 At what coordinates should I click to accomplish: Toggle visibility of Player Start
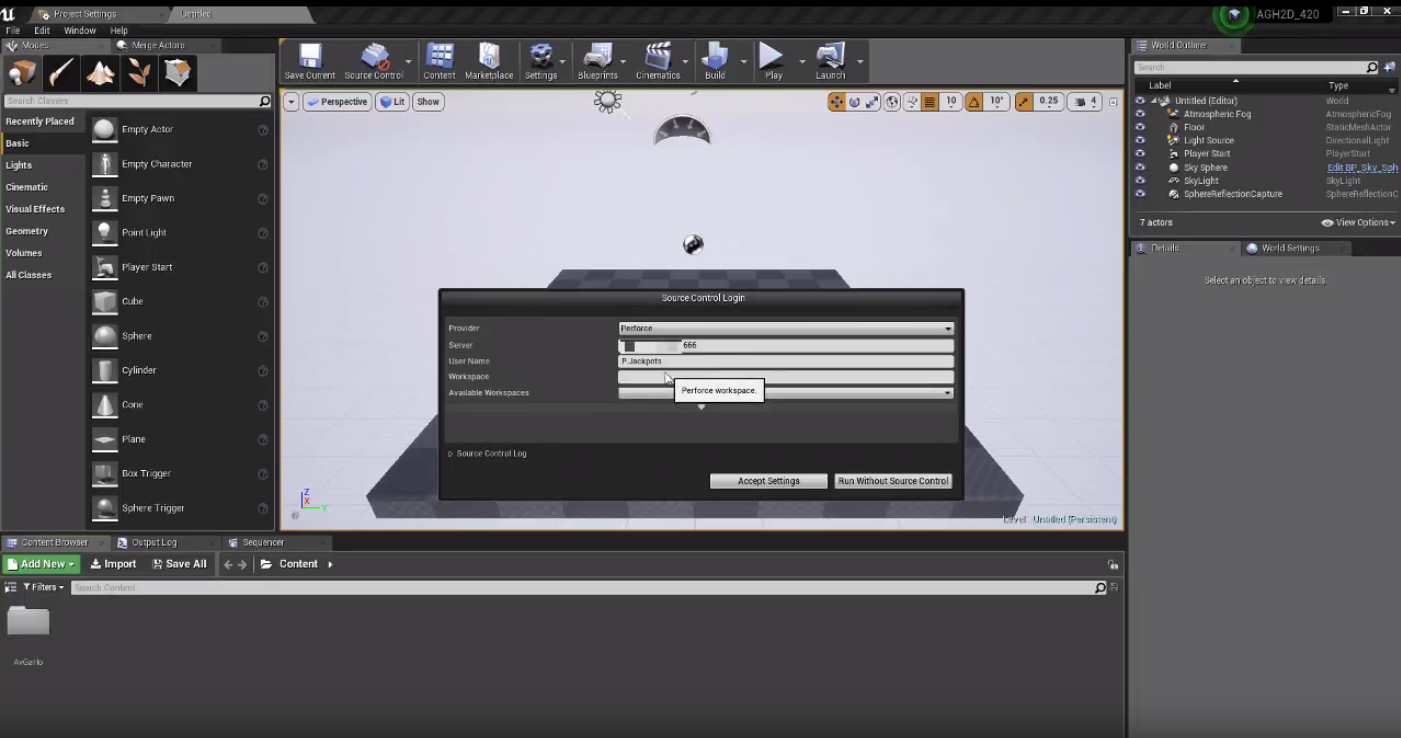click(x=1140, y=154)
